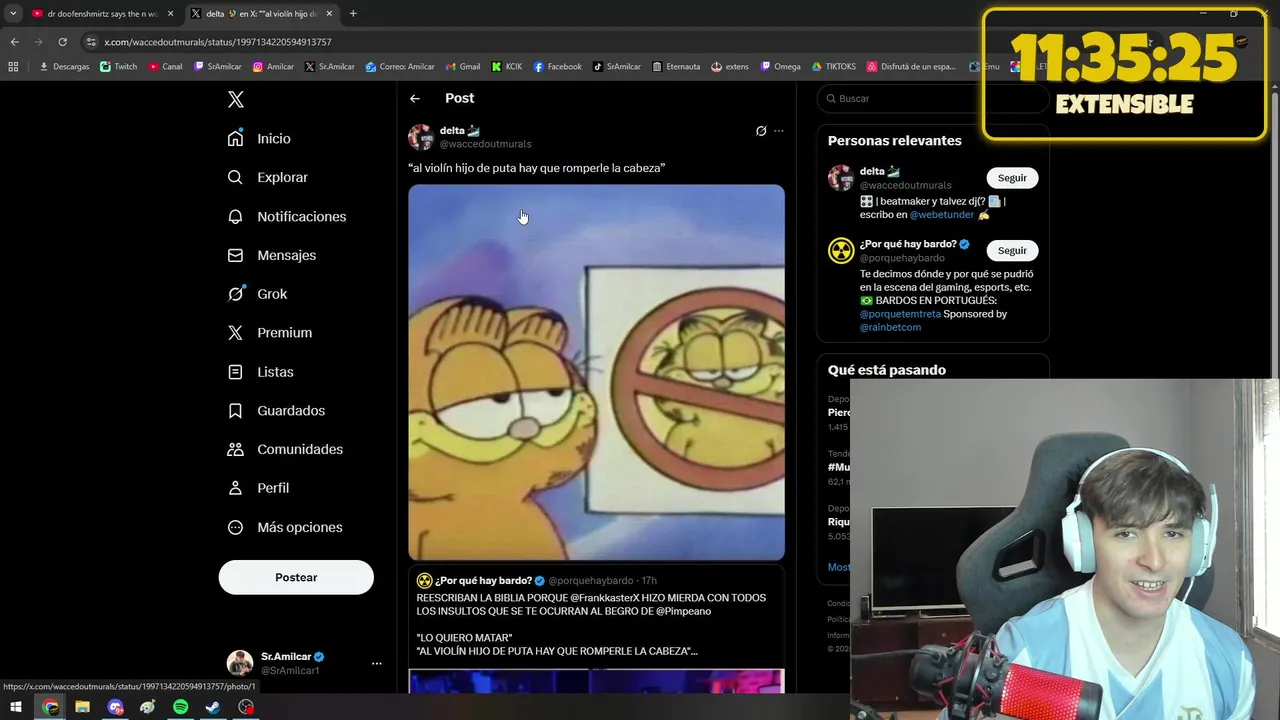Open the Disfrutá de un espa... bookmark
This screenshot has height=720, width=1280.
pos(911,67)
